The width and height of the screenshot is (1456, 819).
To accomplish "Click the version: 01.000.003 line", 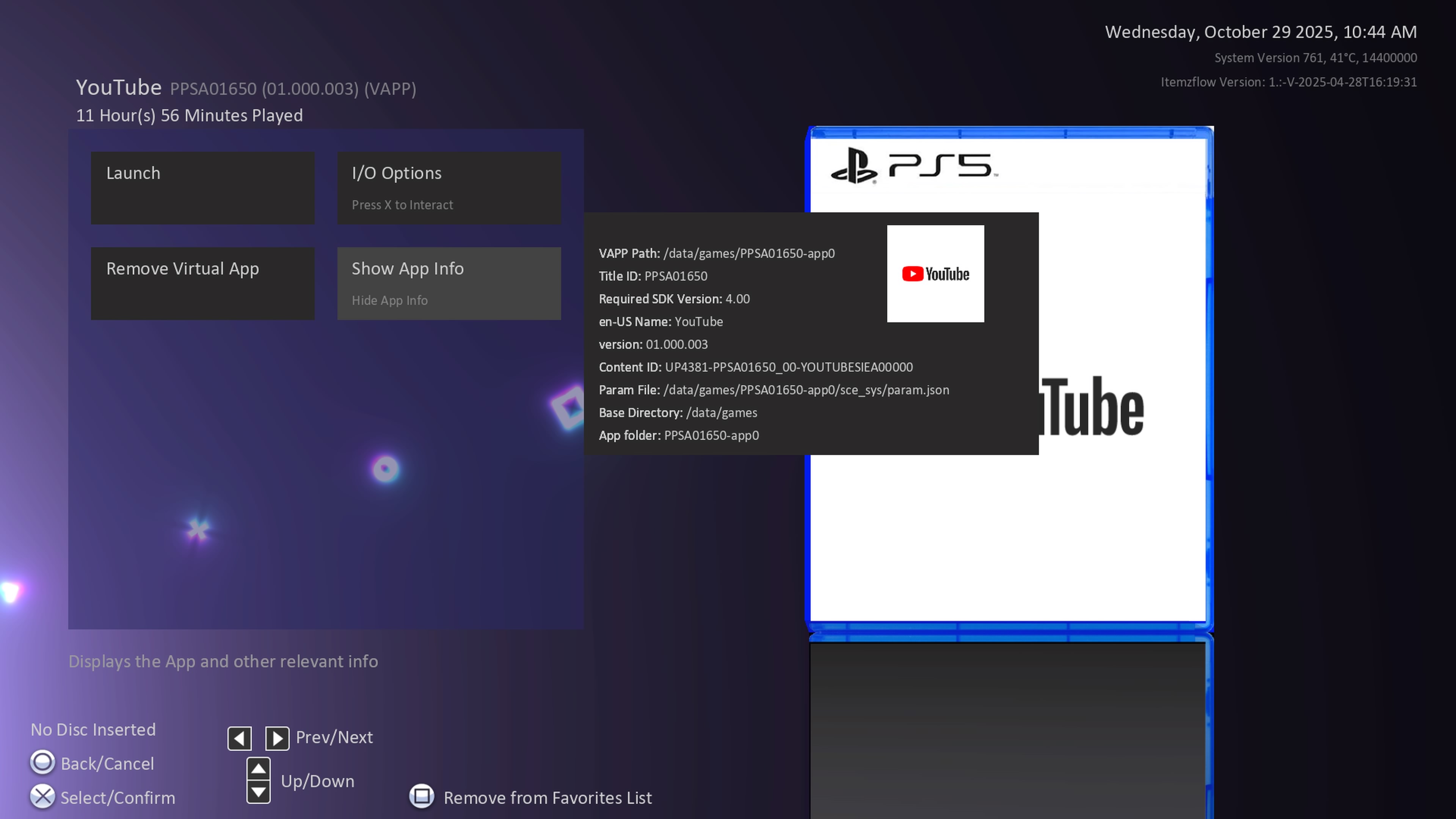I will (653, 344).
